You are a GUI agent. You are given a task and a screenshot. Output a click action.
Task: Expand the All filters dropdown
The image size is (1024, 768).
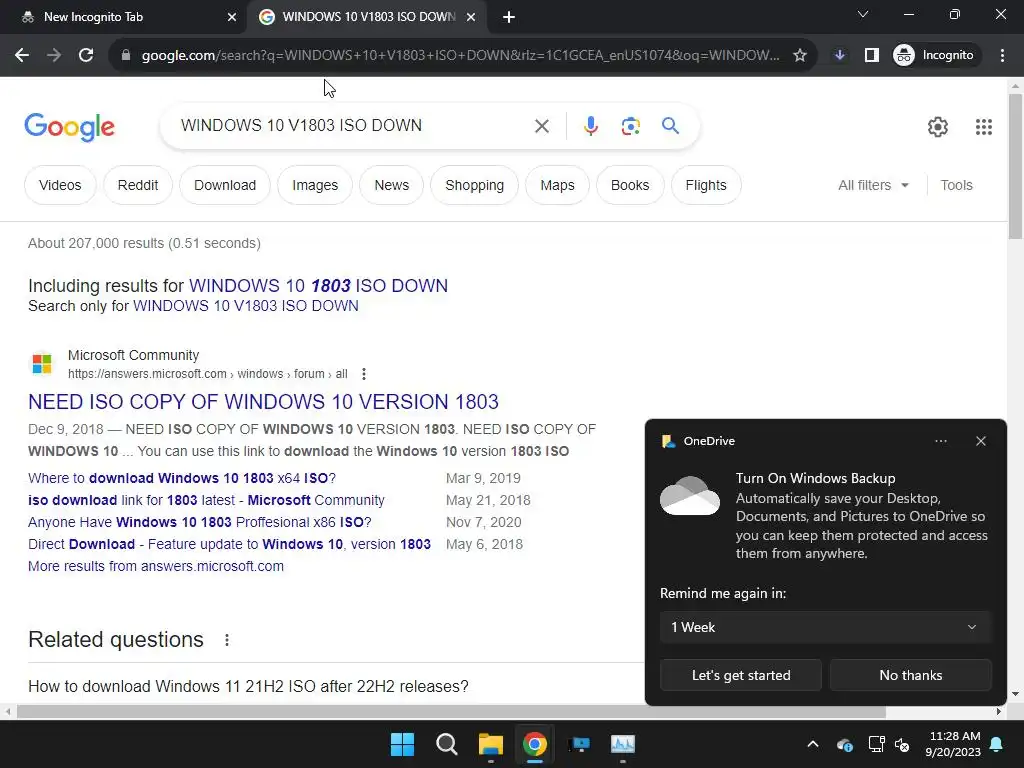click(x=873, y=185)
